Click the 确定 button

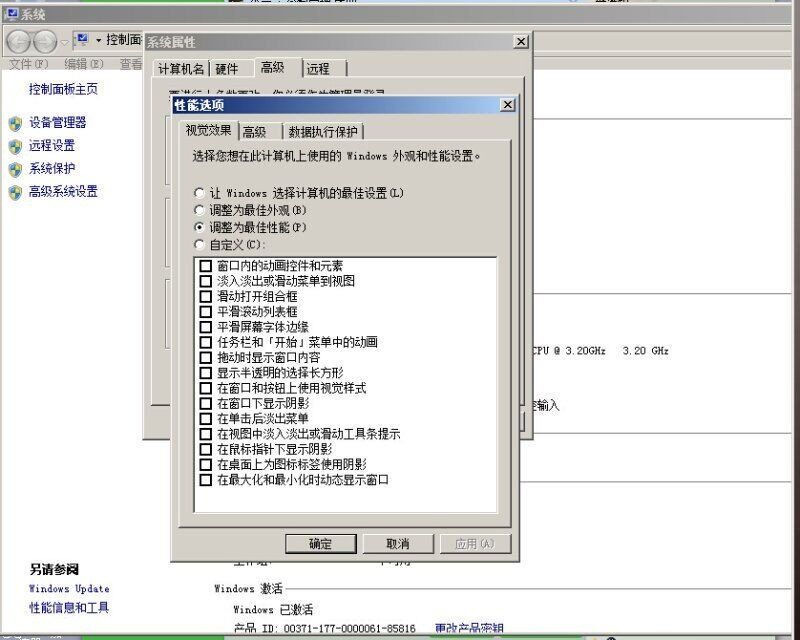coord(320,544)
